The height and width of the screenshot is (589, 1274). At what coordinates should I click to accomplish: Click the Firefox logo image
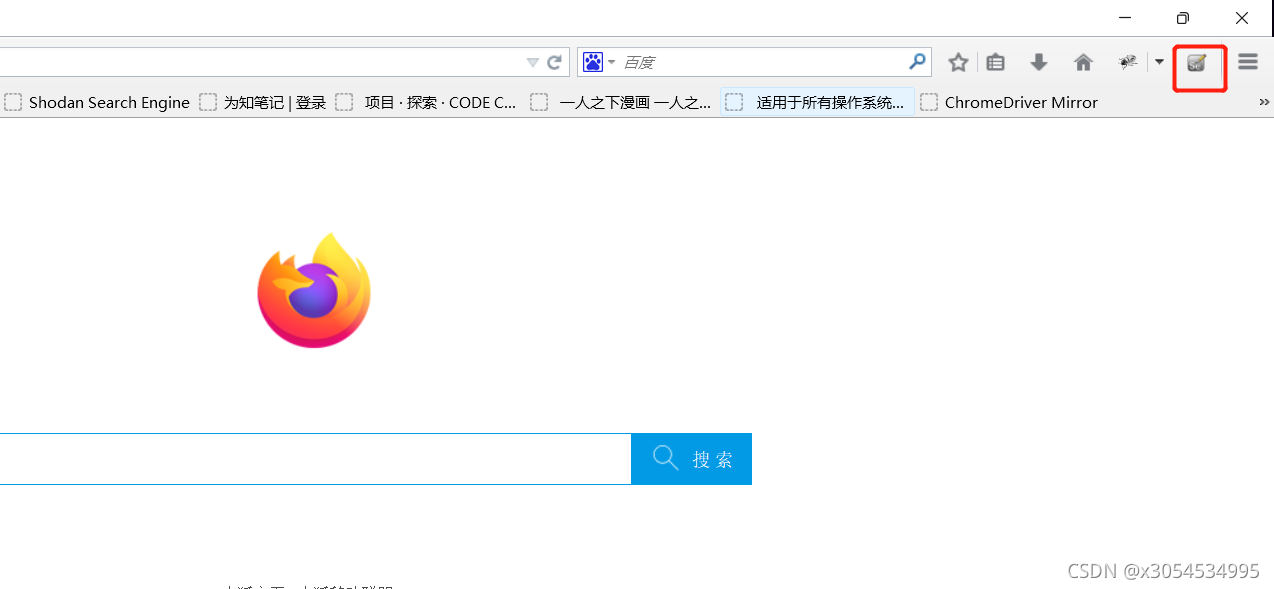coord(314,290)
